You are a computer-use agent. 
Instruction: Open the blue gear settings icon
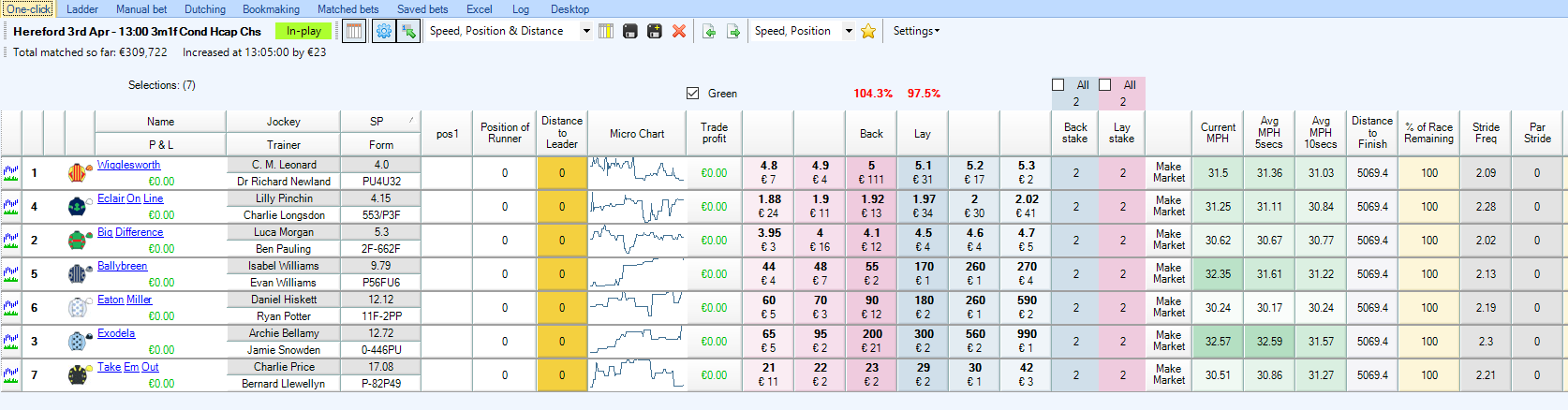(384, 31)
